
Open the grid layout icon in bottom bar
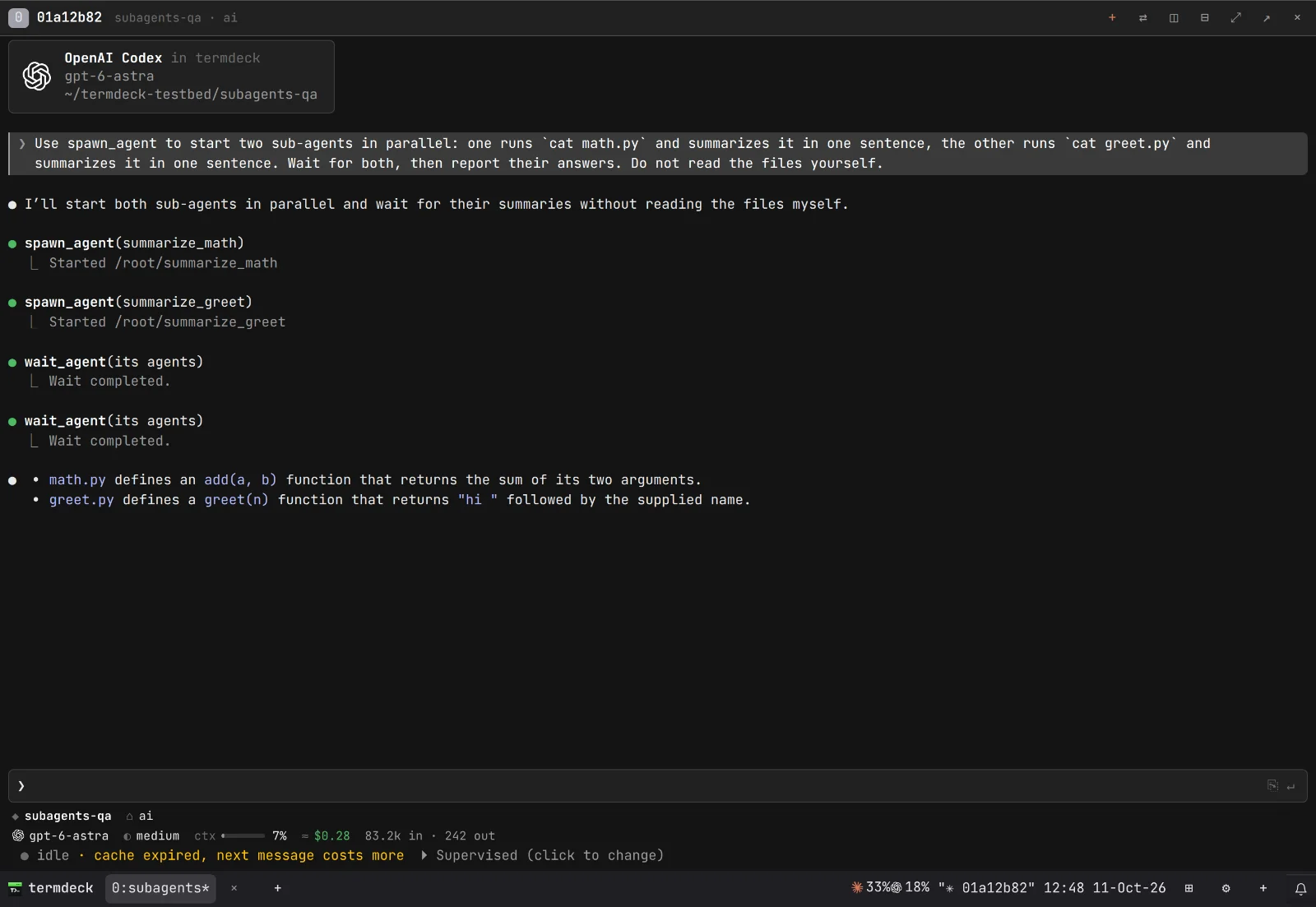pyautogui.click(x=1189, y=888)
